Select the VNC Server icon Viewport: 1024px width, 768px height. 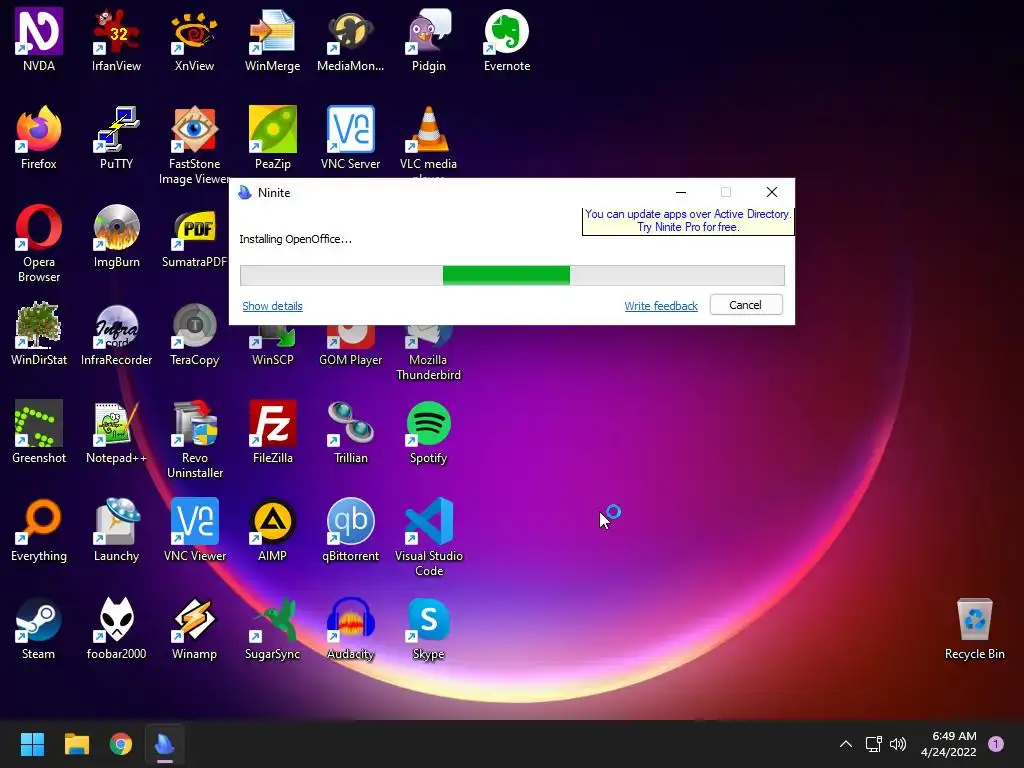click(350, 129)
